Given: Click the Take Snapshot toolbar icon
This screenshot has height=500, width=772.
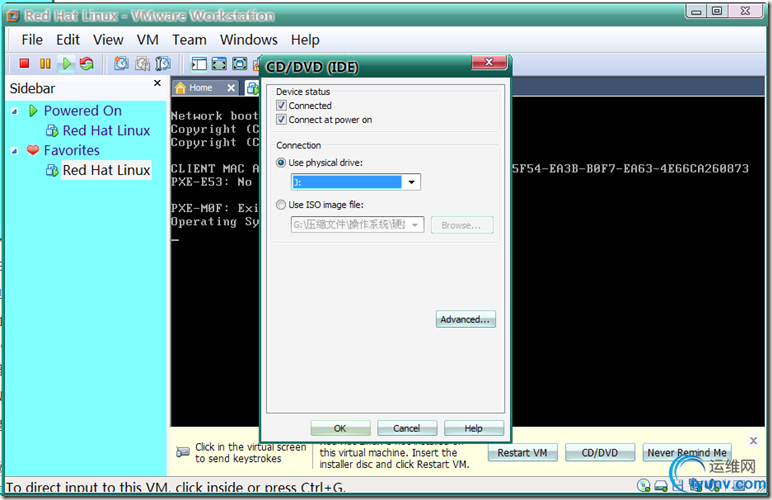Looking at the screenshot, I should tap(121, 63).
